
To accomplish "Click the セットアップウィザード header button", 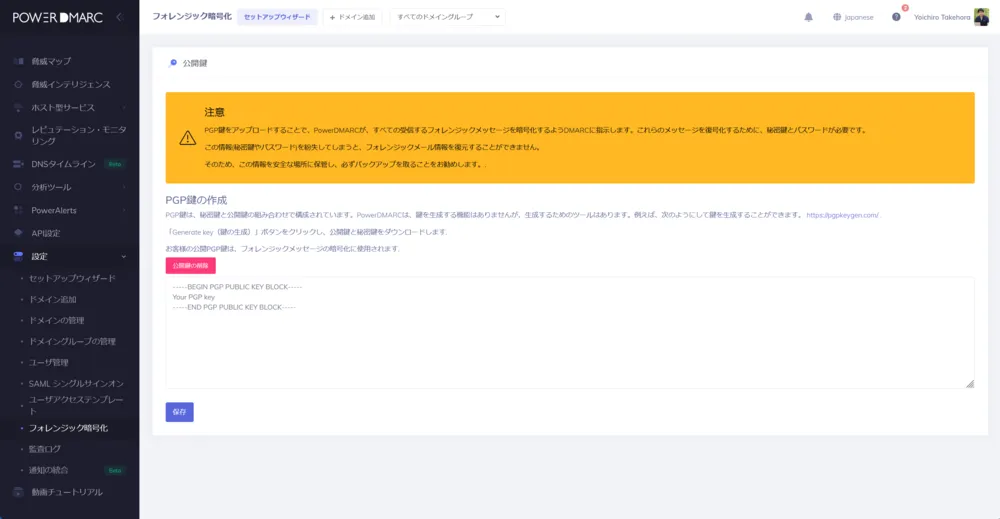I will click(x=277, y=17).
